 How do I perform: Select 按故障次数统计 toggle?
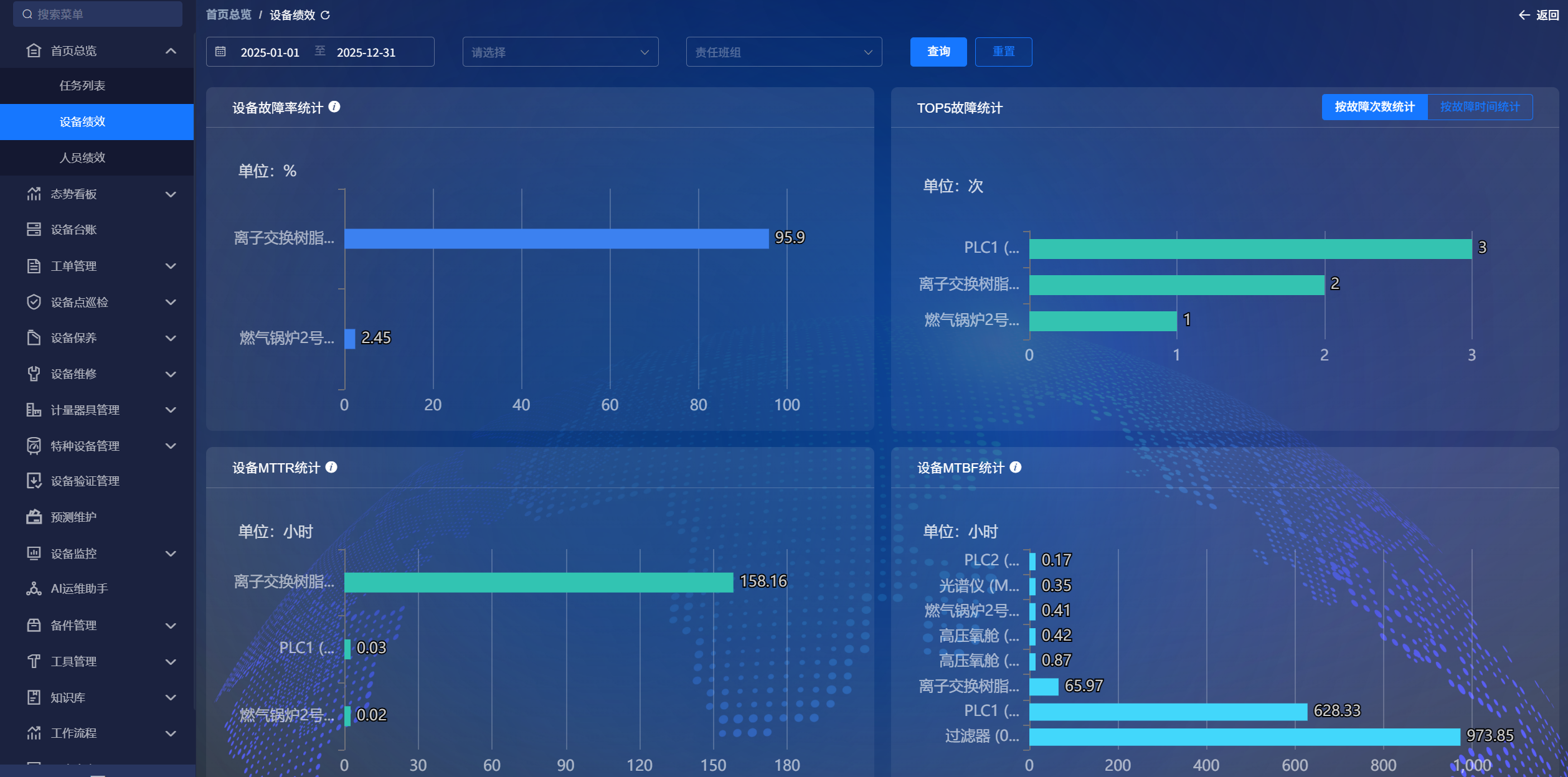pyautogui.click(x=1374, y=107)
